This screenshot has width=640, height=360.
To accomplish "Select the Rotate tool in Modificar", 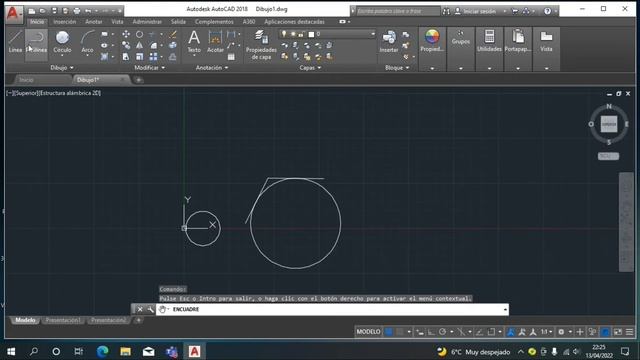I will [x=140, y=34].
